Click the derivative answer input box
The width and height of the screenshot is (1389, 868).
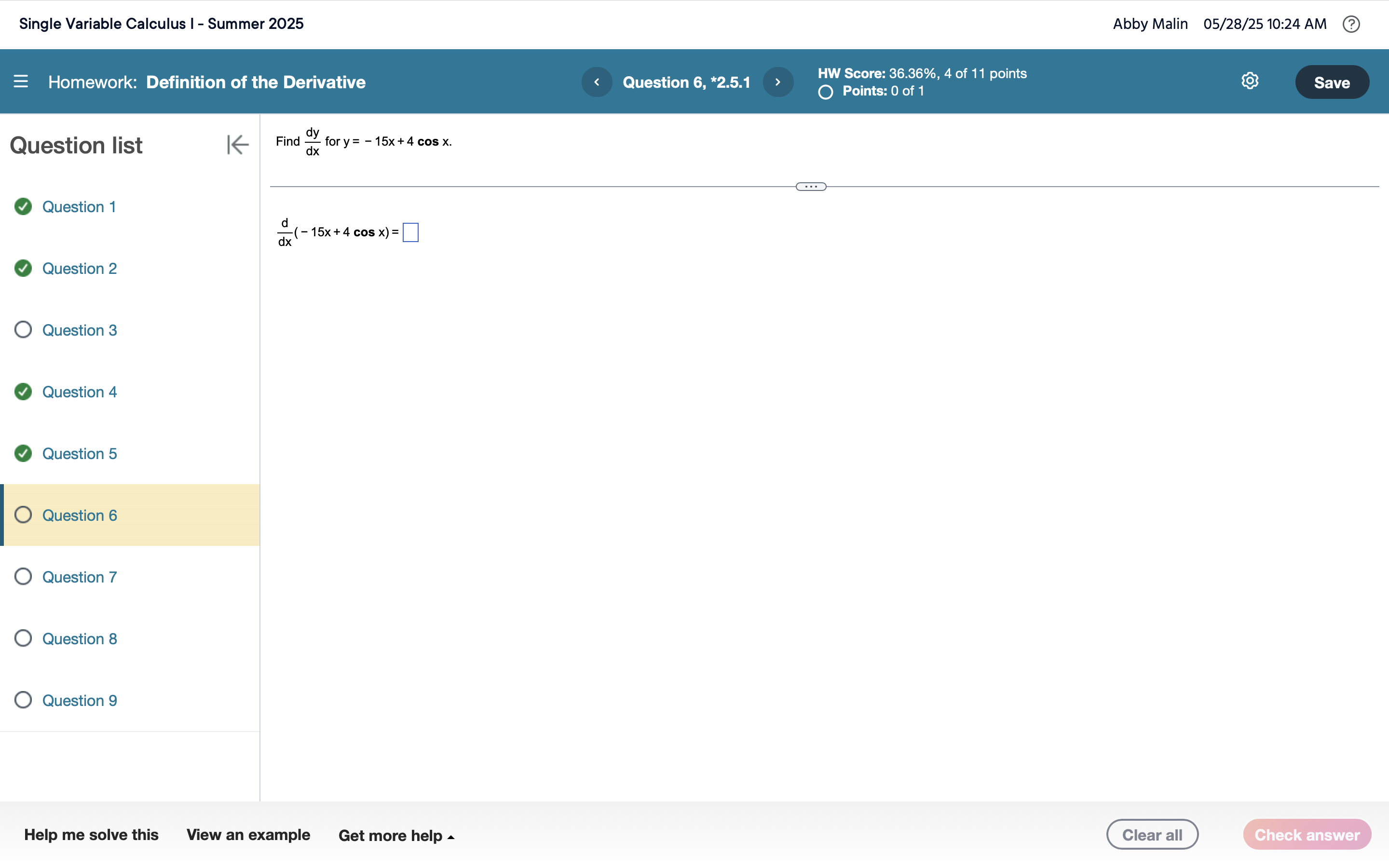click(410, 232)
